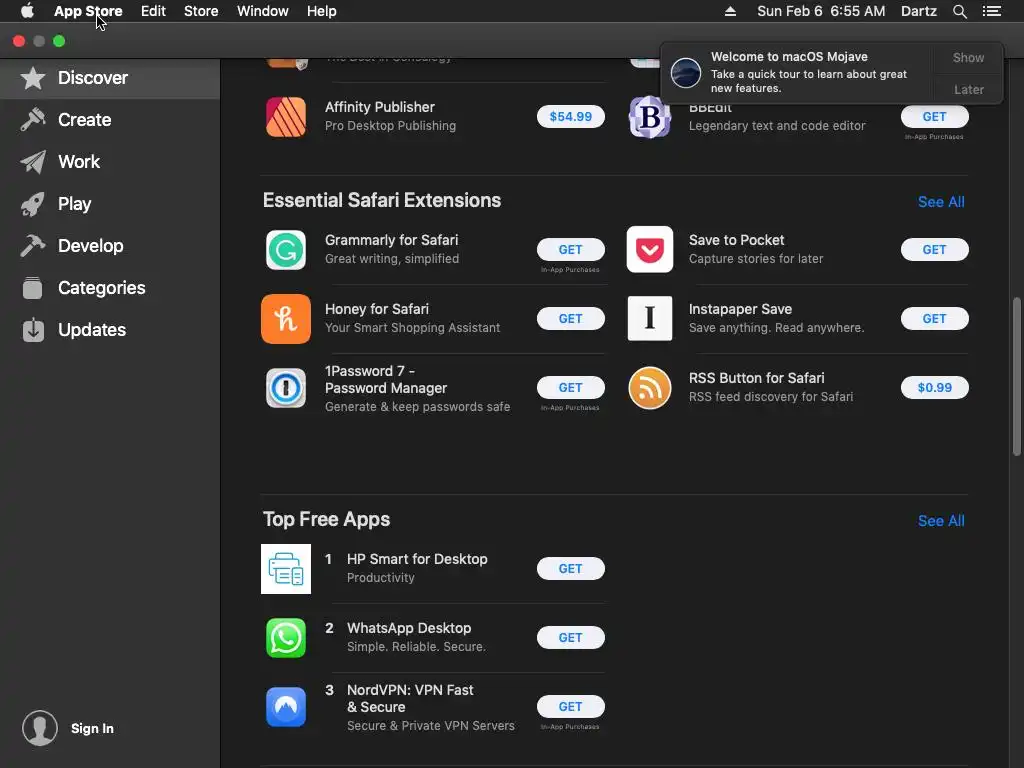
Task: Open the RSS Button for Safari icon
Action: pyautogui.click(x=650, y=388)
